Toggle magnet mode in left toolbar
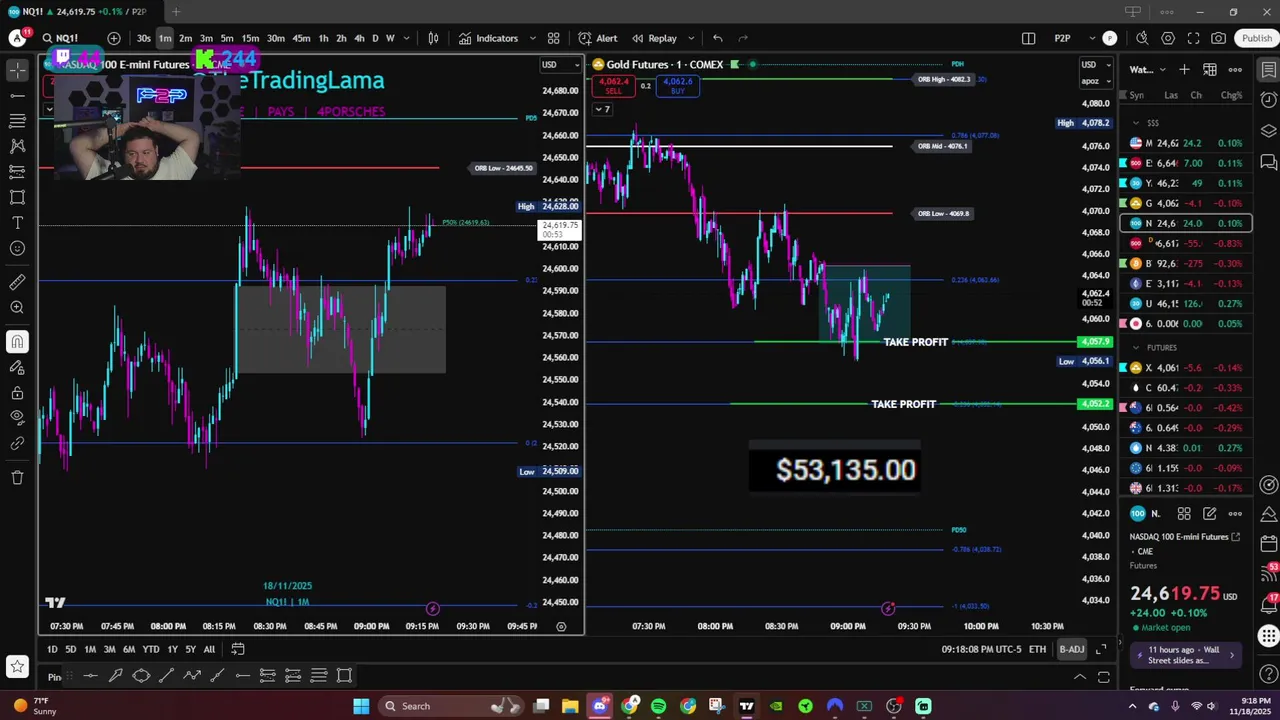Screen dimensions: 1280x720 [x=17, y=342]
